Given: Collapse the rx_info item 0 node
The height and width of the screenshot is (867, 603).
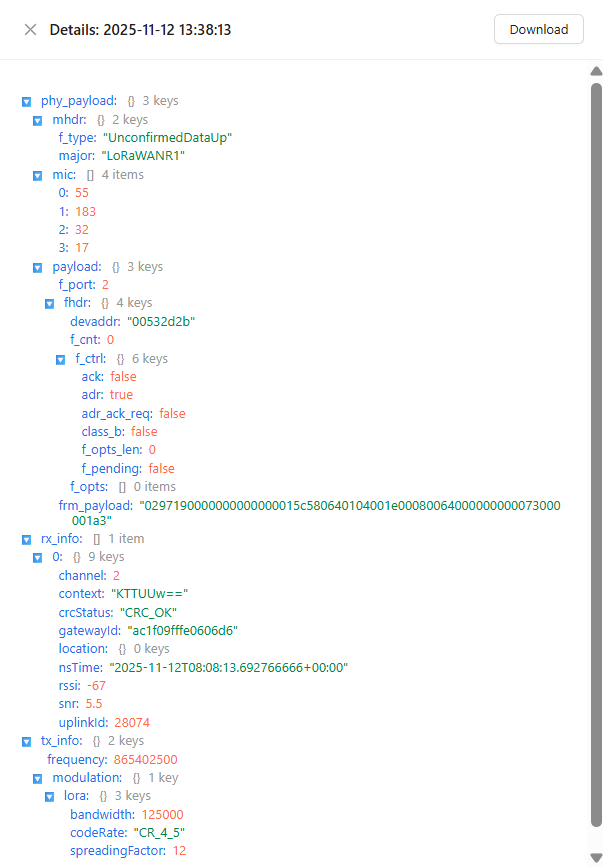Looking at the screenshot, I should 37,557.
